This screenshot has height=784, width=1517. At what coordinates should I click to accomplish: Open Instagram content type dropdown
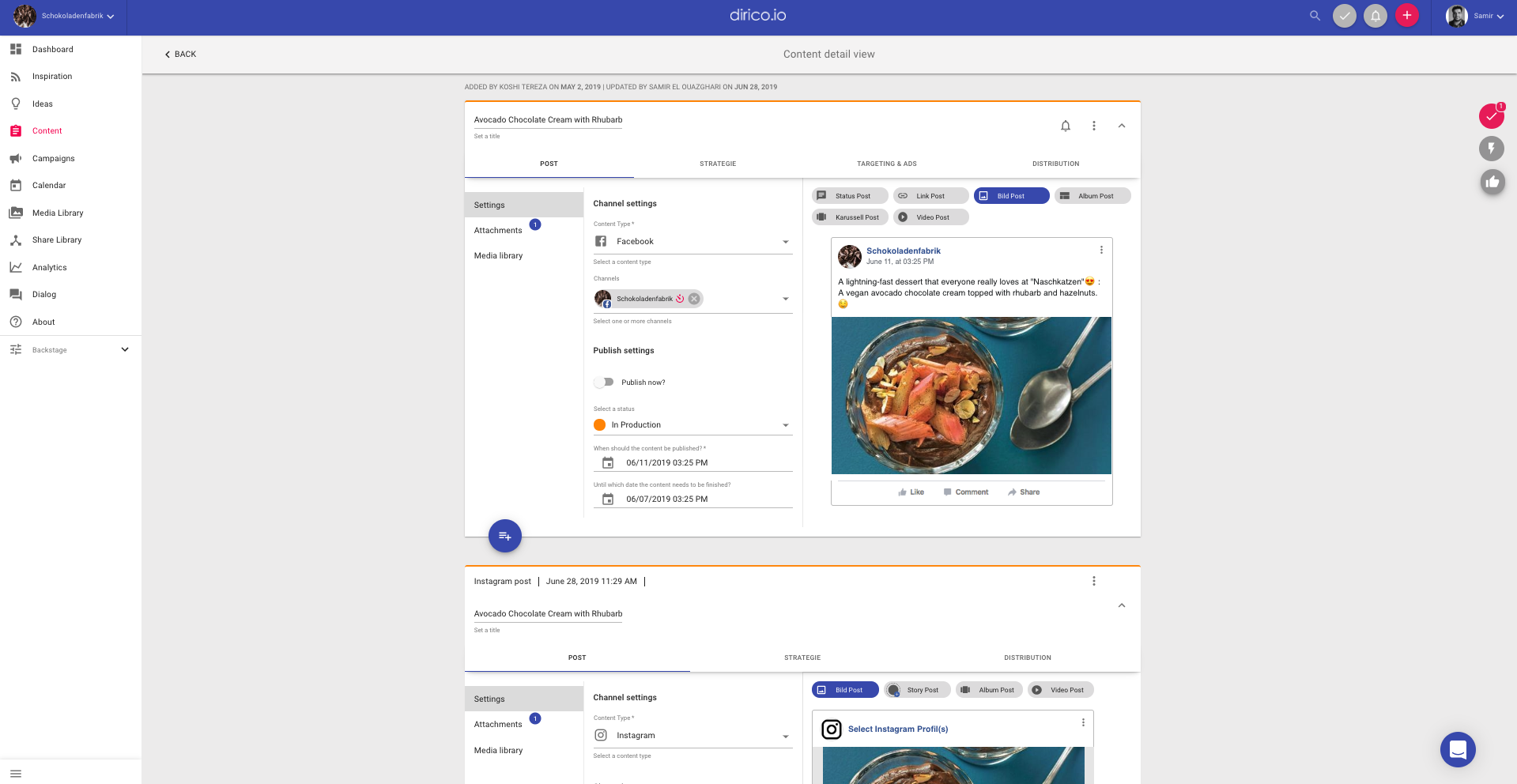693,736
